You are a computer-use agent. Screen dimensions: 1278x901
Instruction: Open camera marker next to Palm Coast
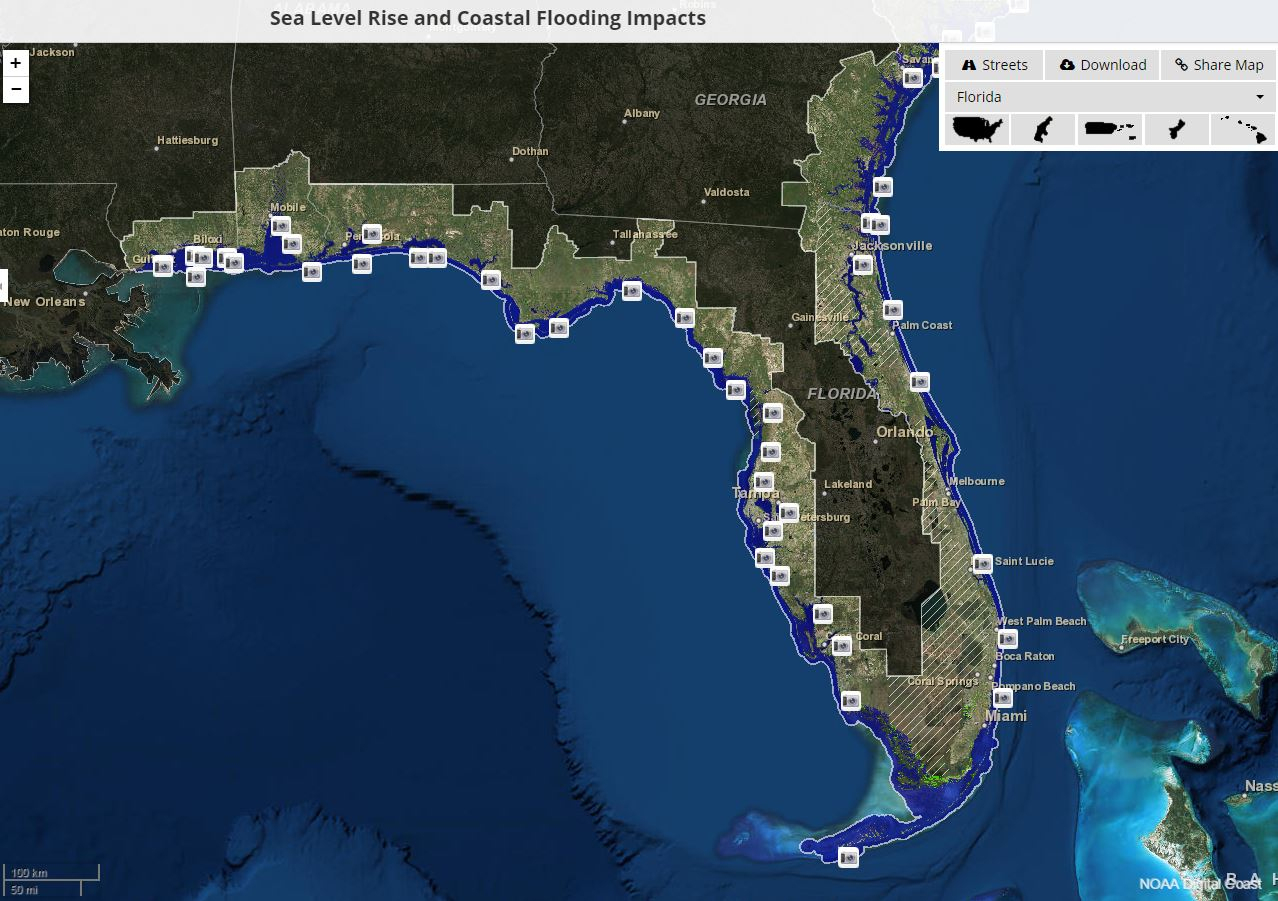[x=892, y=310]
